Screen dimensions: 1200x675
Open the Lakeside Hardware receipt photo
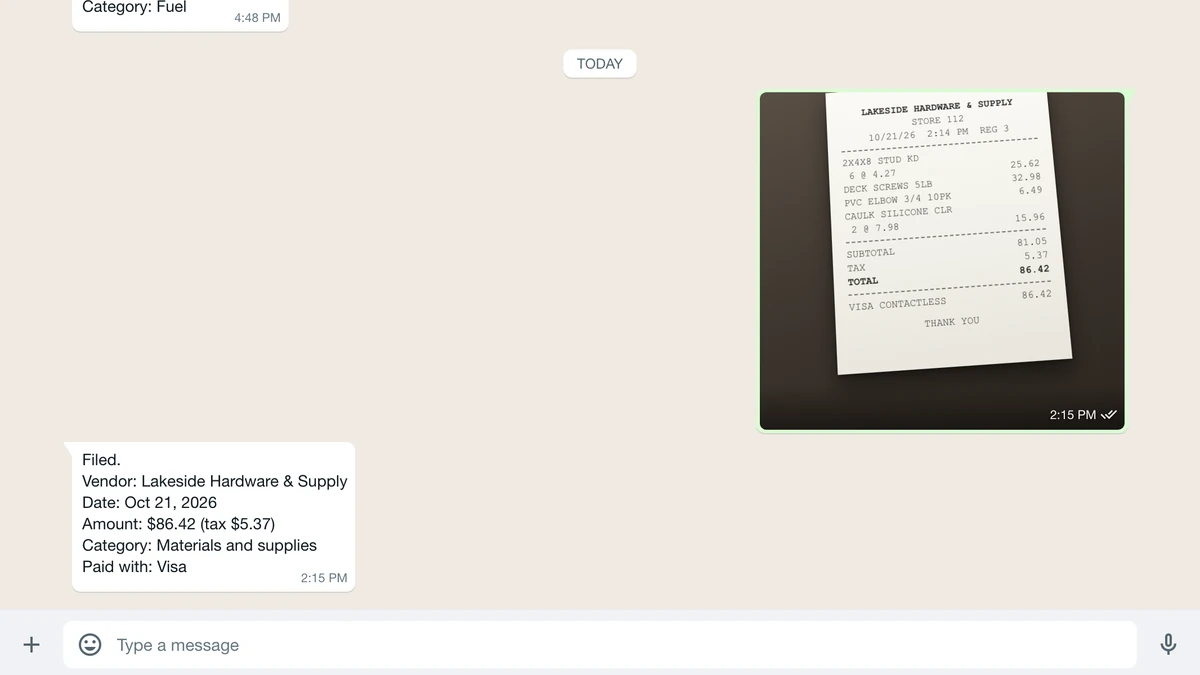[x=942, y=261]
